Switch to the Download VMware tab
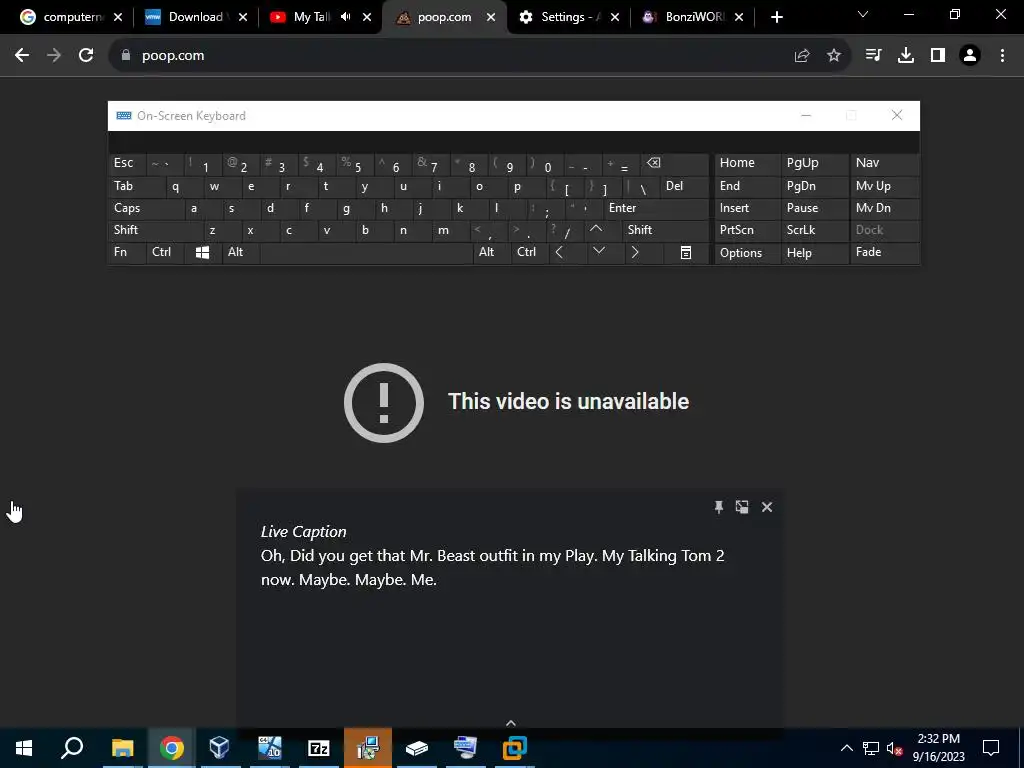Image resolution: width=1024 pixels, height=768 pixels. (188, 18)
